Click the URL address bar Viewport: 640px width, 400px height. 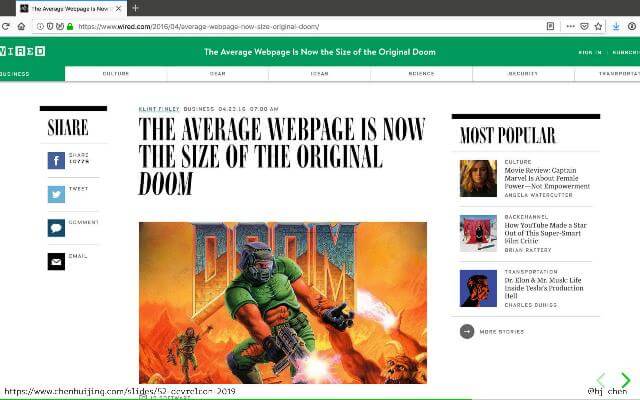pos(300,27)
